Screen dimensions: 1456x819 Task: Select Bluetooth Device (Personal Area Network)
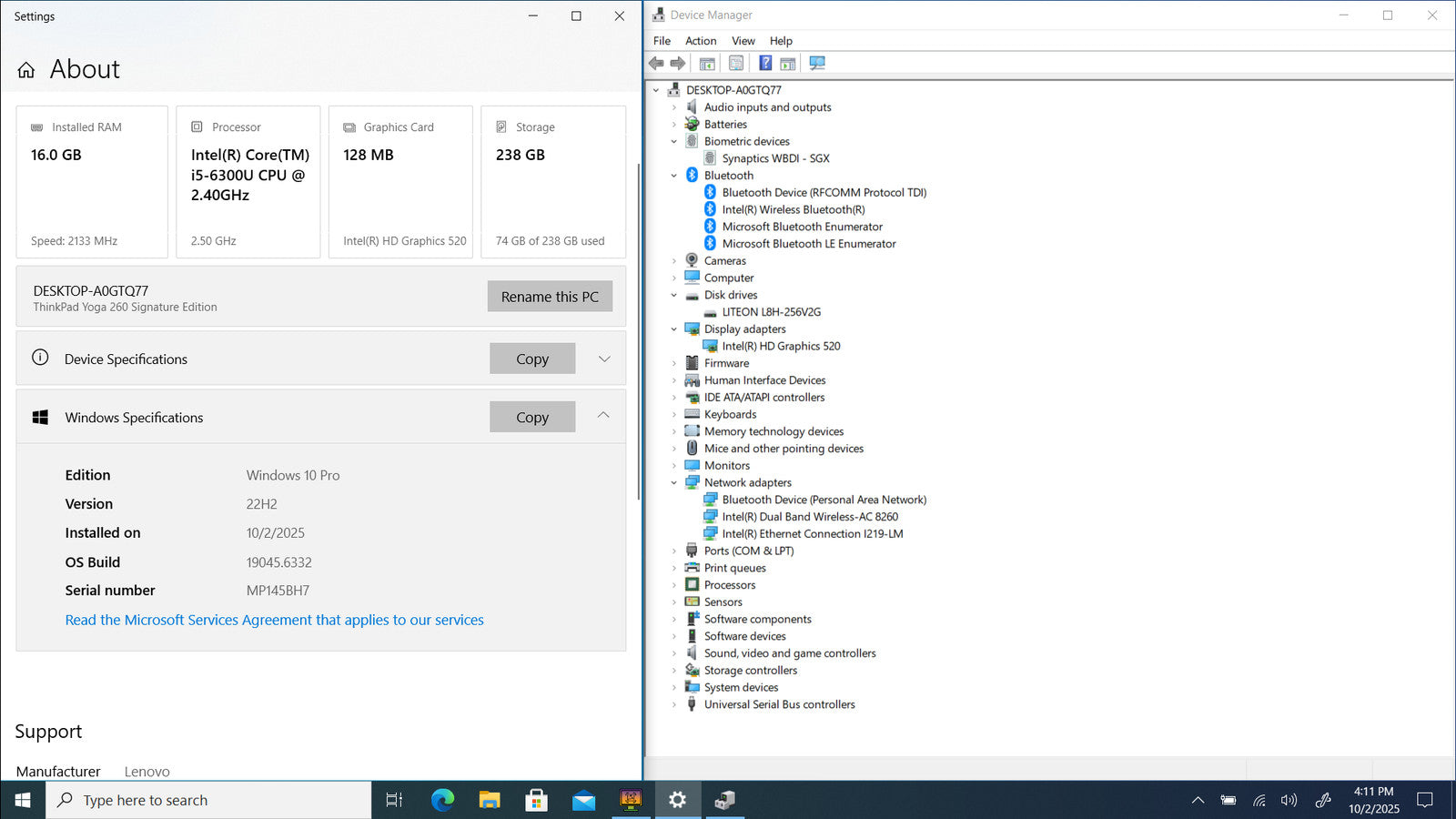pos(824,500)
